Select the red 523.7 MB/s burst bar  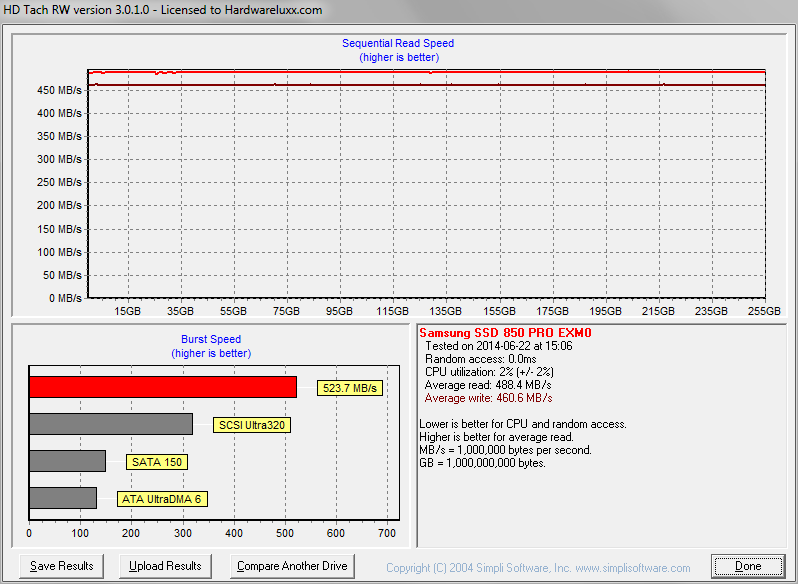coord(163,387)
